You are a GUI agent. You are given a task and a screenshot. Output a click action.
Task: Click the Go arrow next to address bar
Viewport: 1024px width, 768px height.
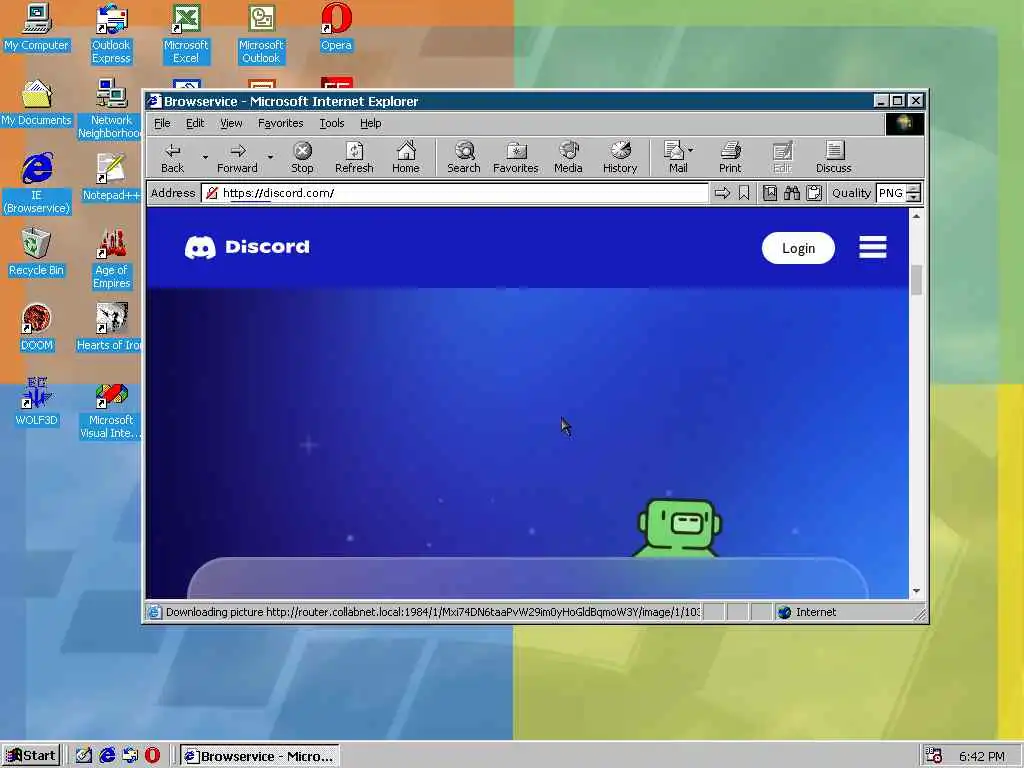(x=722, y=193)
